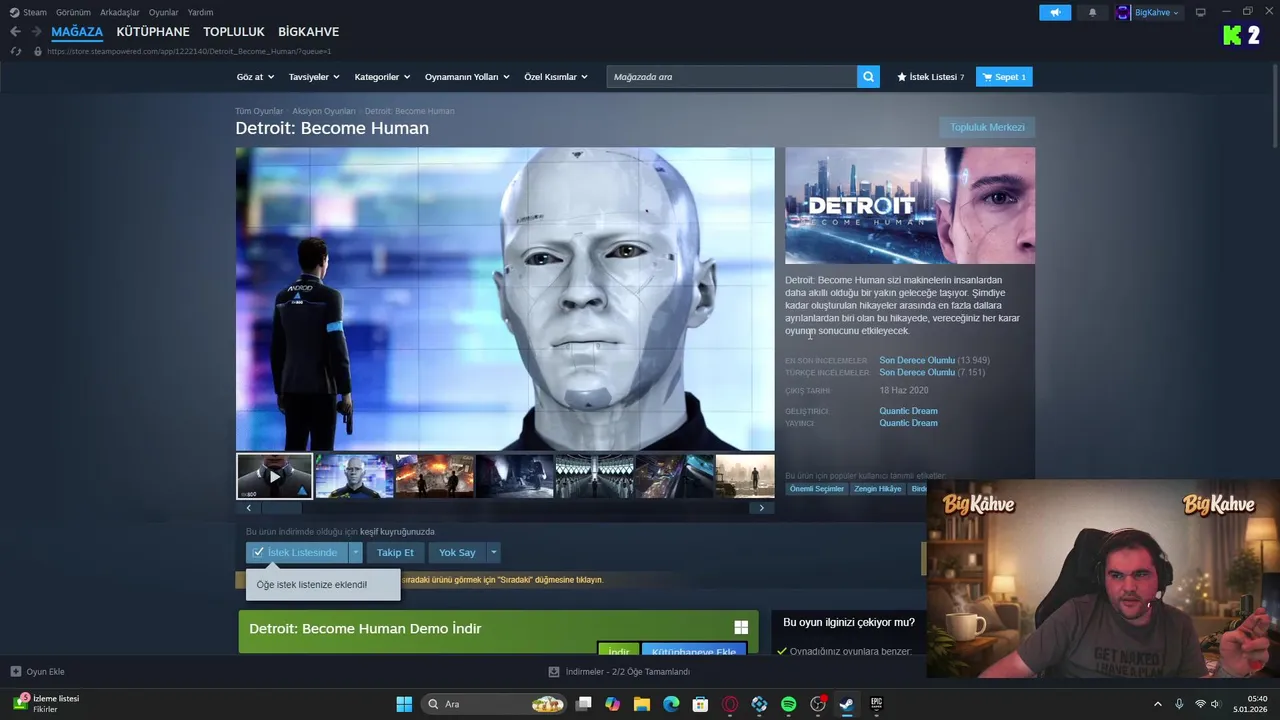Expand the Kategoriler dropdown

pyautogui.click(x=382, y=77)
